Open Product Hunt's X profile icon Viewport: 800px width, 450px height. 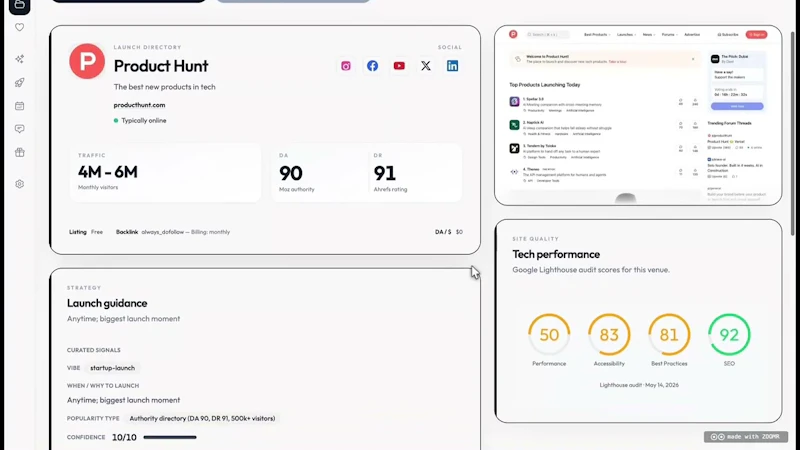[426, 66]
